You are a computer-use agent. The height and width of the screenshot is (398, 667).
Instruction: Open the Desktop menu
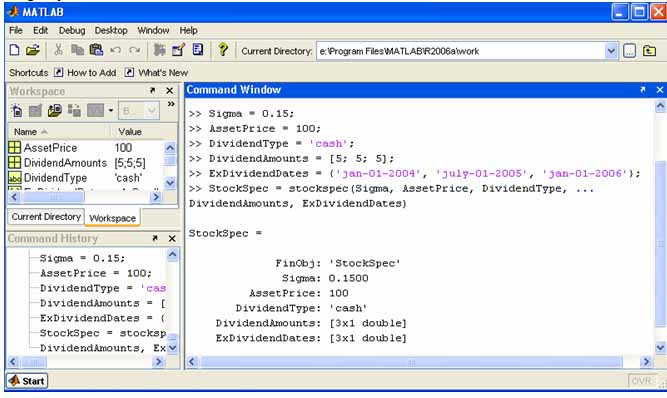(x=111, y=30)
